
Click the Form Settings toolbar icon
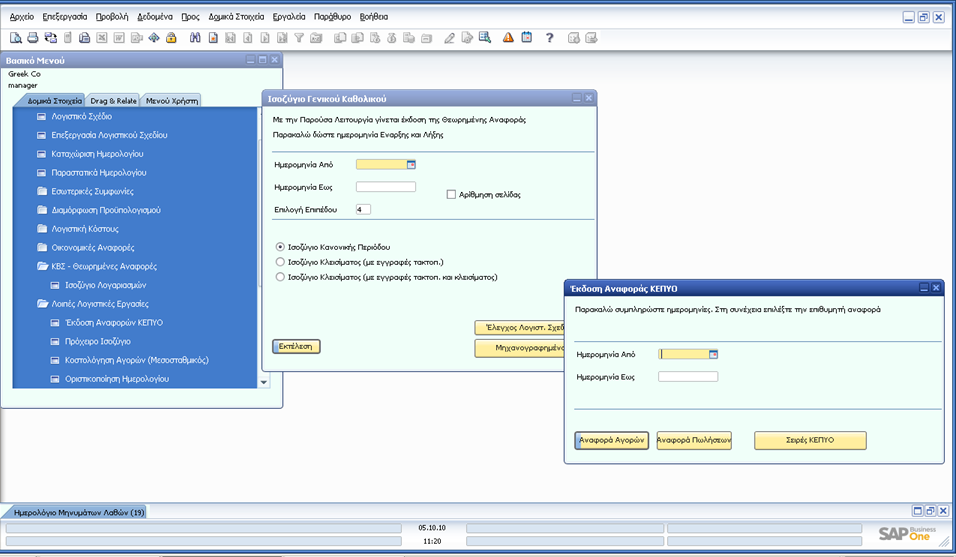[x=467, y=38]
